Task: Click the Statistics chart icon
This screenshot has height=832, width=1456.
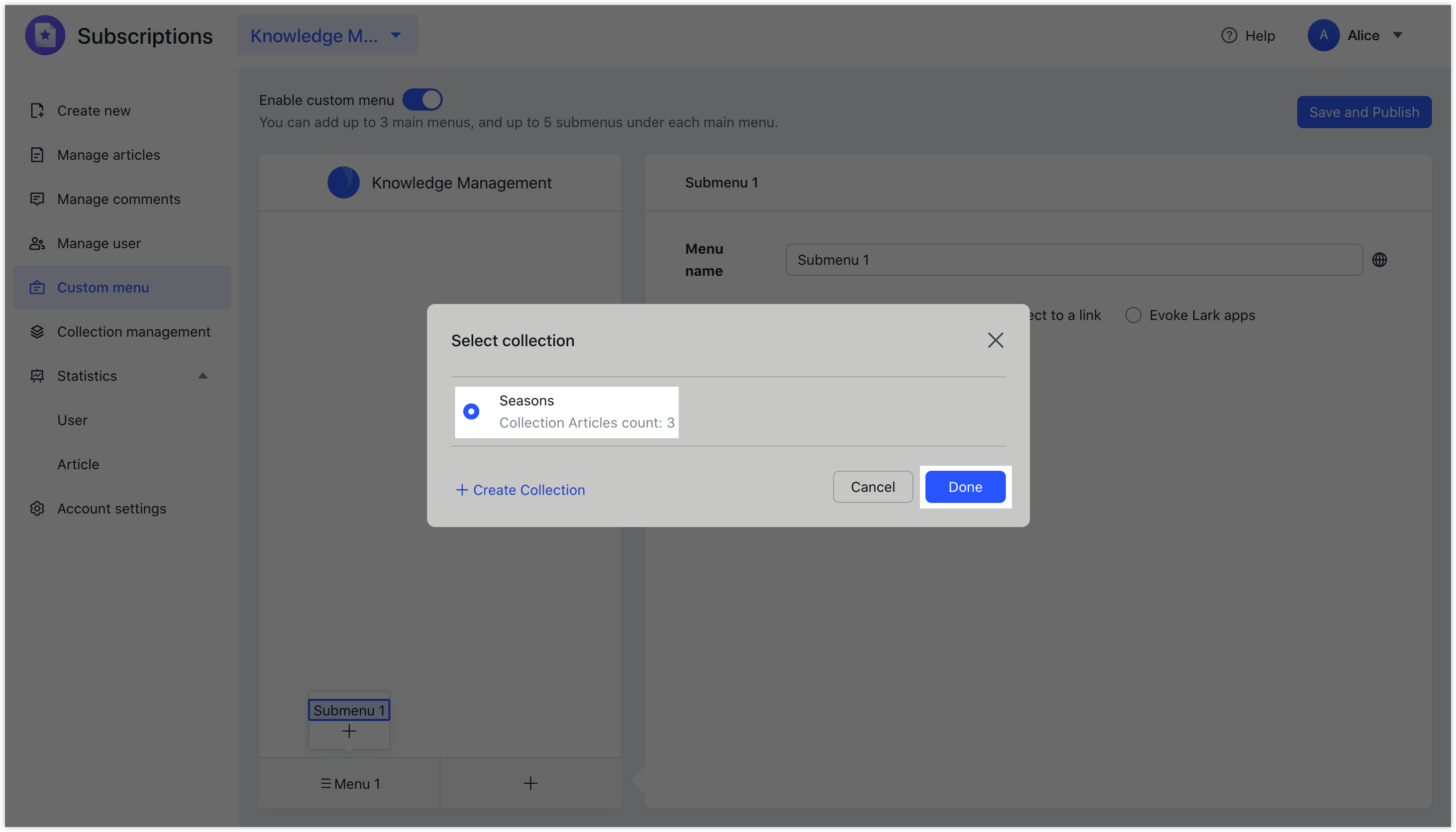Action: point(37,375)
